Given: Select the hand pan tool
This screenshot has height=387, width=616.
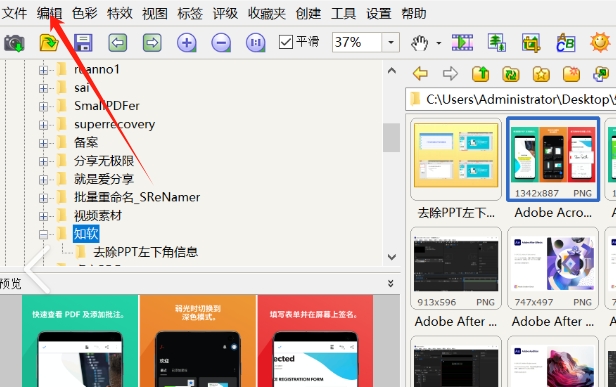Looking at the screenshot, I should [420, 42].
